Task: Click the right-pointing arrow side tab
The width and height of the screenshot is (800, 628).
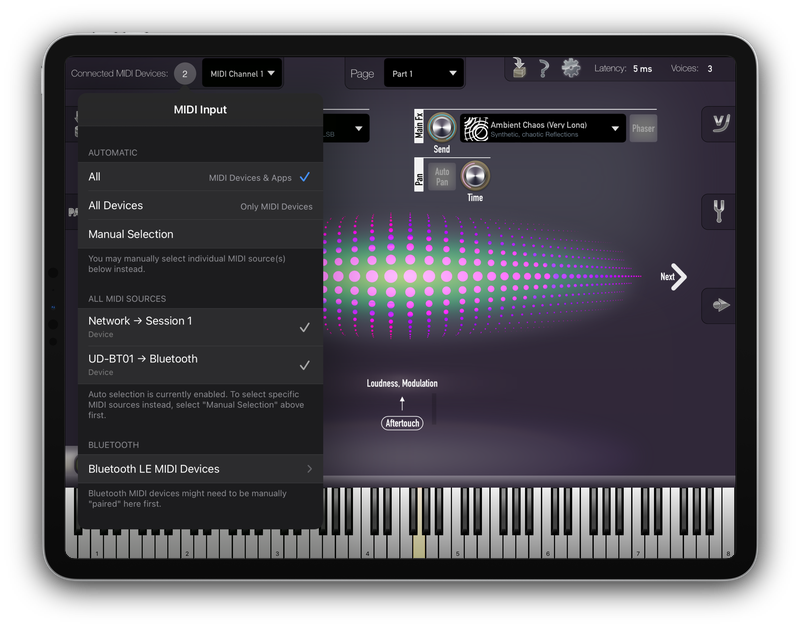Action: (x=718, y=305)
